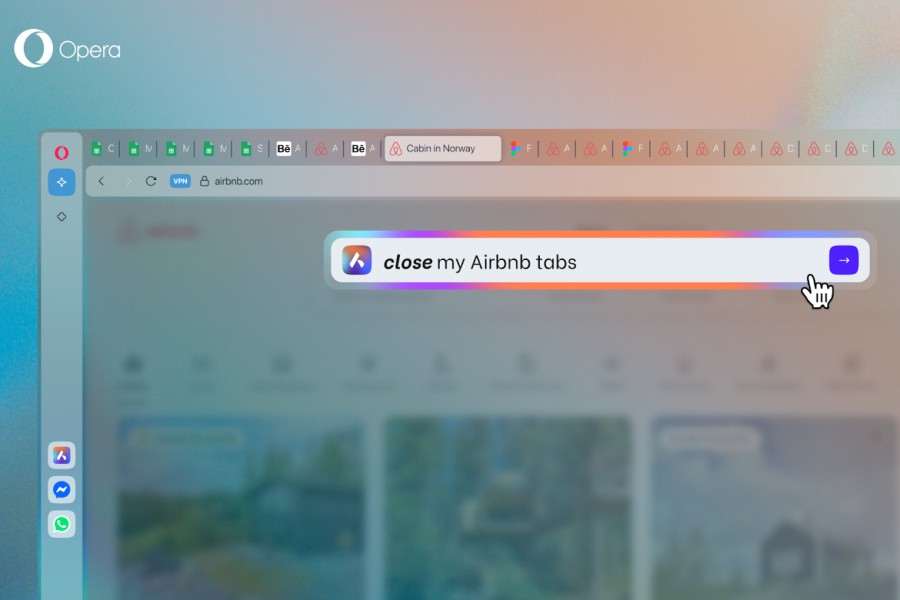
Task: Go forward with the forward arrow
Action: [x=127, y=181]
